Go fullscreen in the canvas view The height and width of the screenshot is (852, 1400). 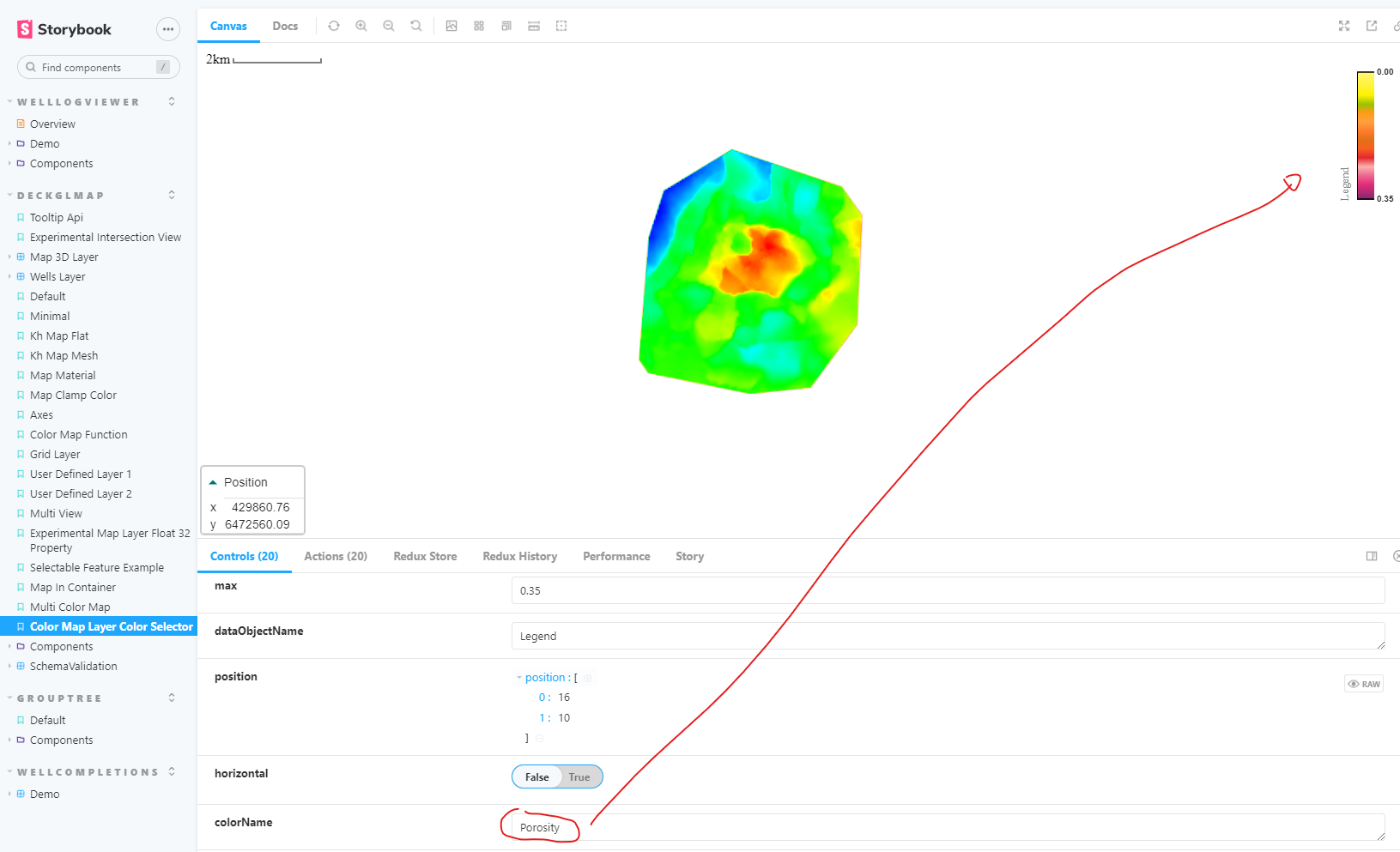[x=1343, y=26]
